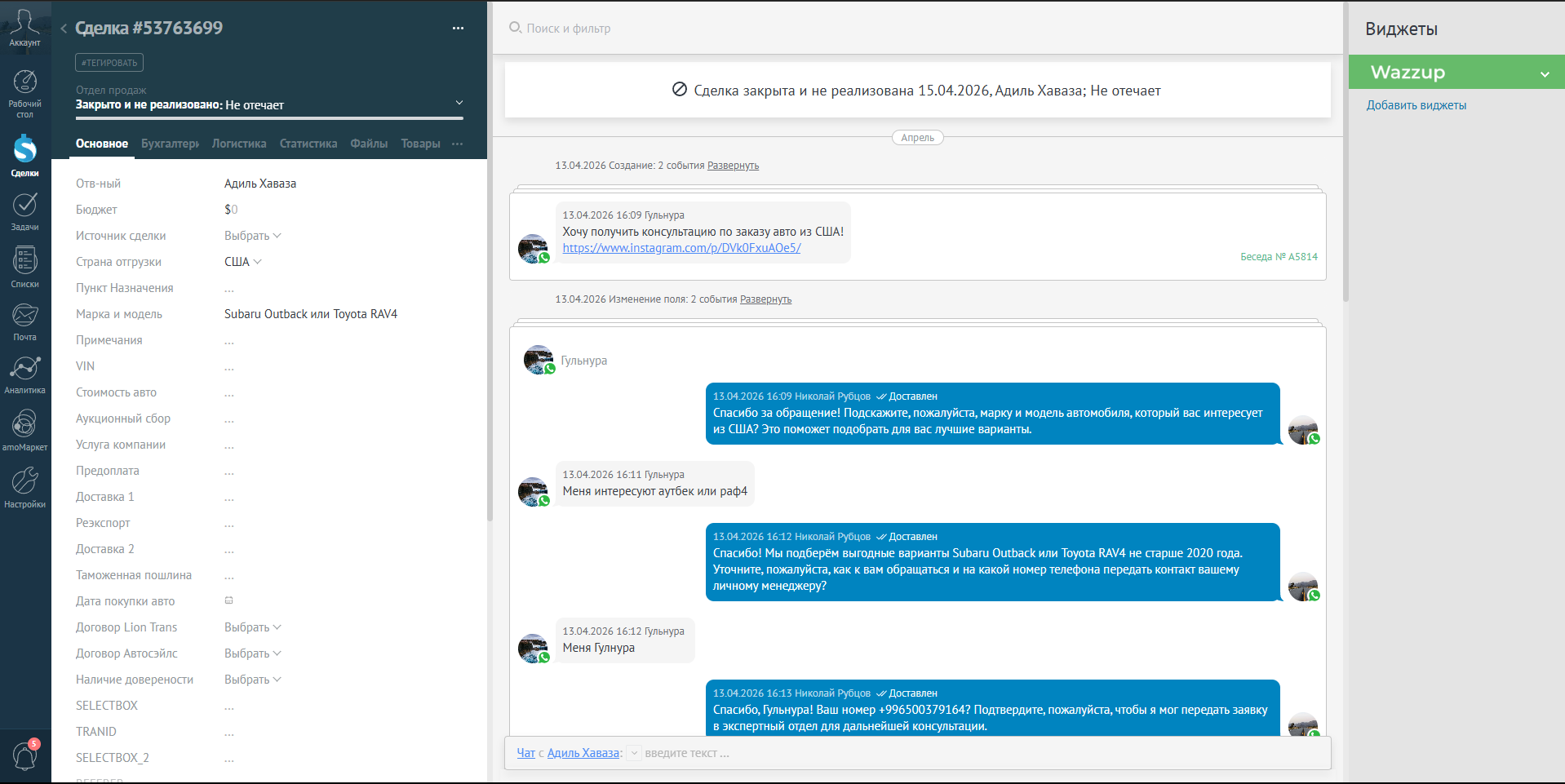Viewport: 1565px width, 784px height.
Task: Switch to Товары tab
Action: tap(420, 144)
